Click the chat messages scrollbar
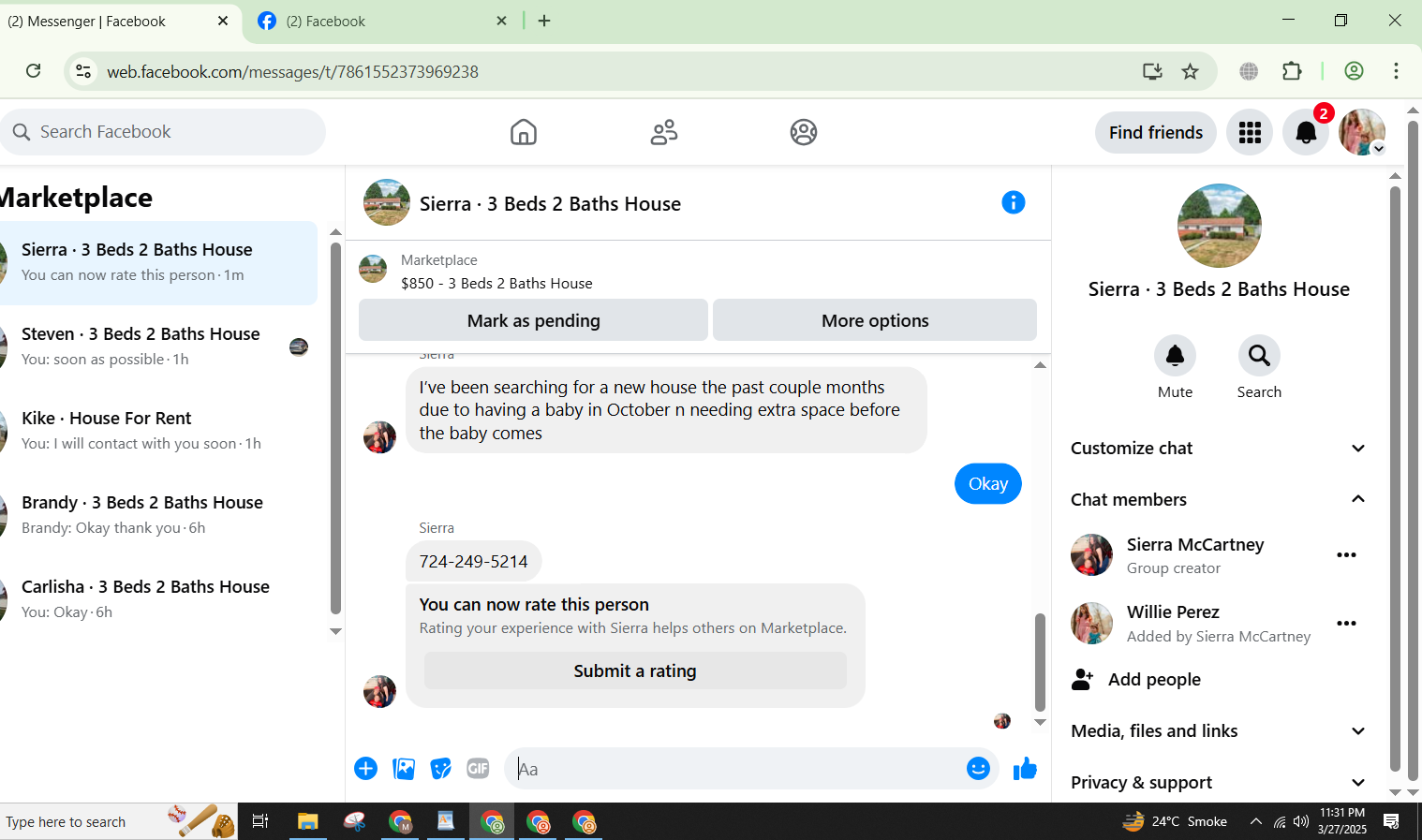 1040,661
